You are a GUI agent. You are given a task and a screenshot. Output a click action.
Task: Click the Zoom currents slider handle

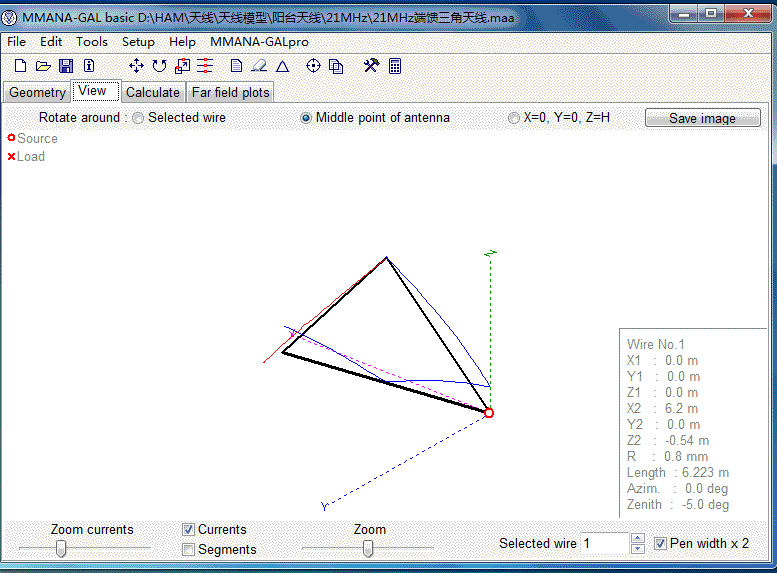point(61,548)
